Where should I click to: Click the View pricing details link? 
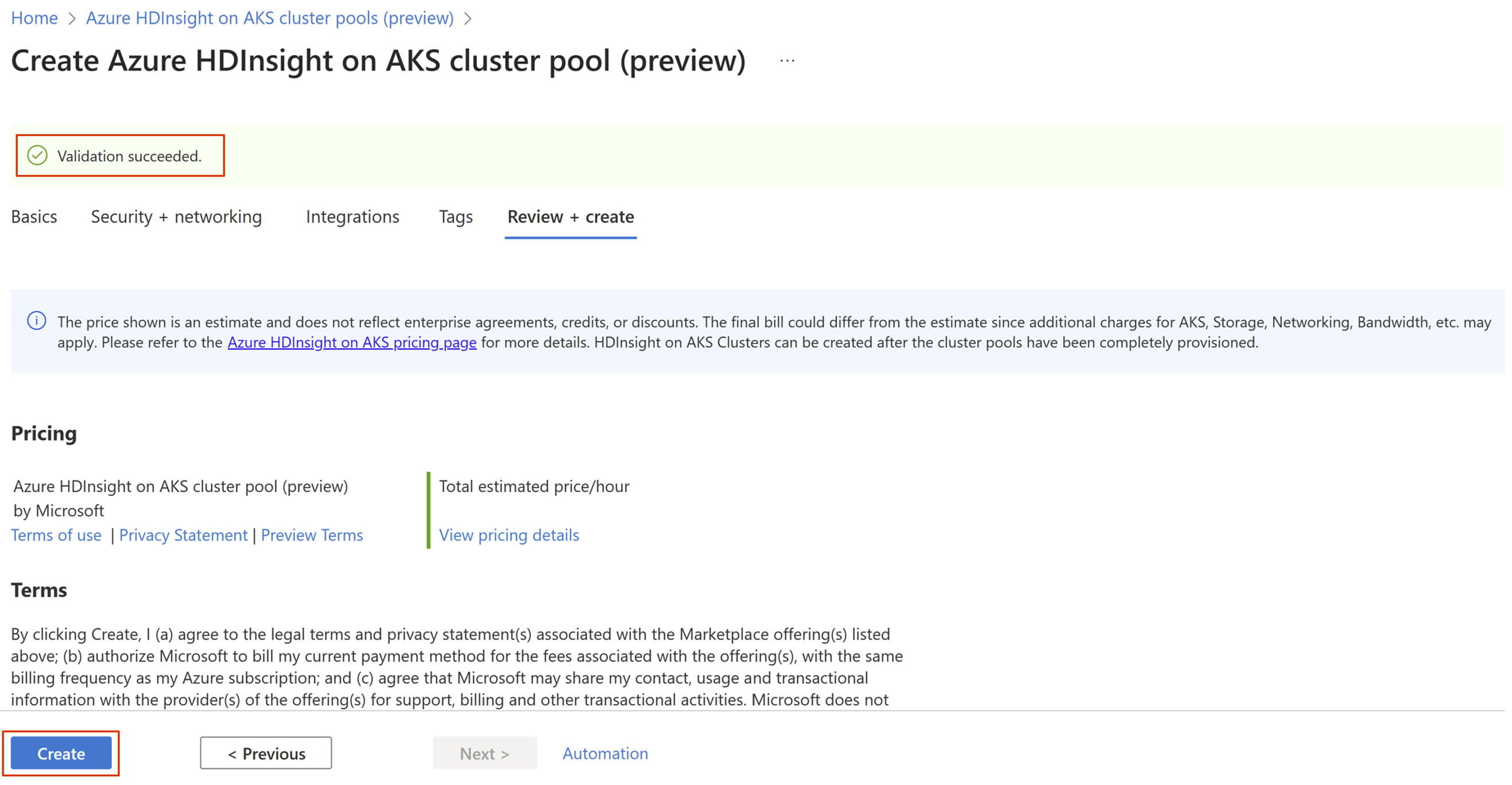510,535
